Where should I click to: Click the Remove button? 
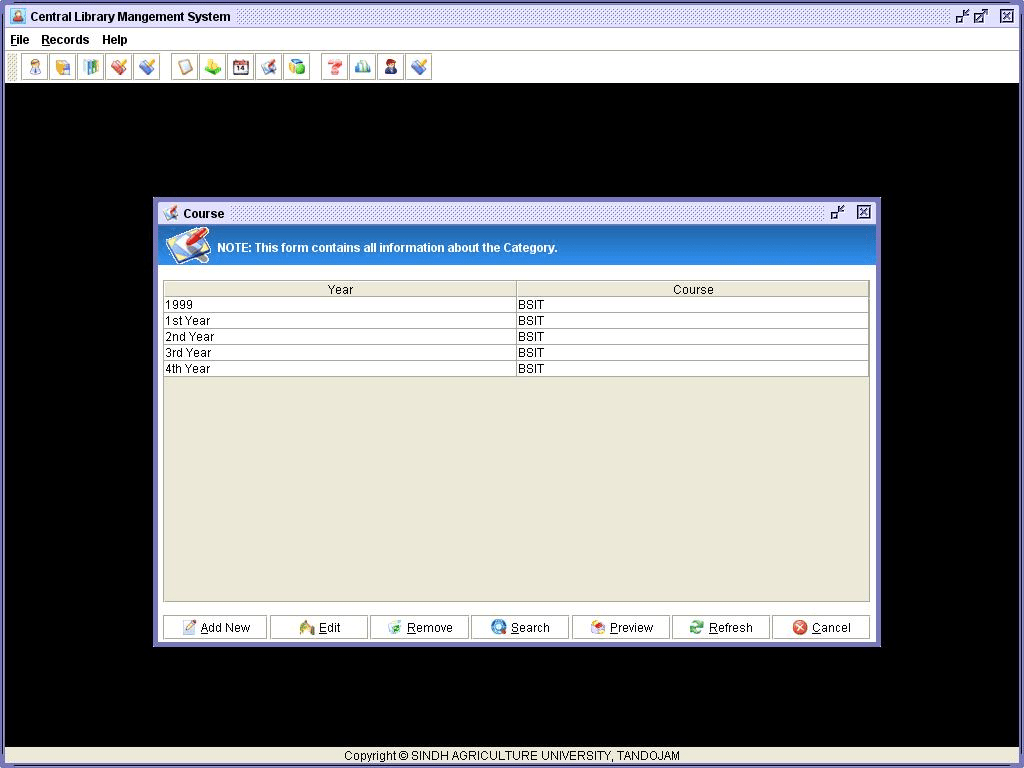419,627
